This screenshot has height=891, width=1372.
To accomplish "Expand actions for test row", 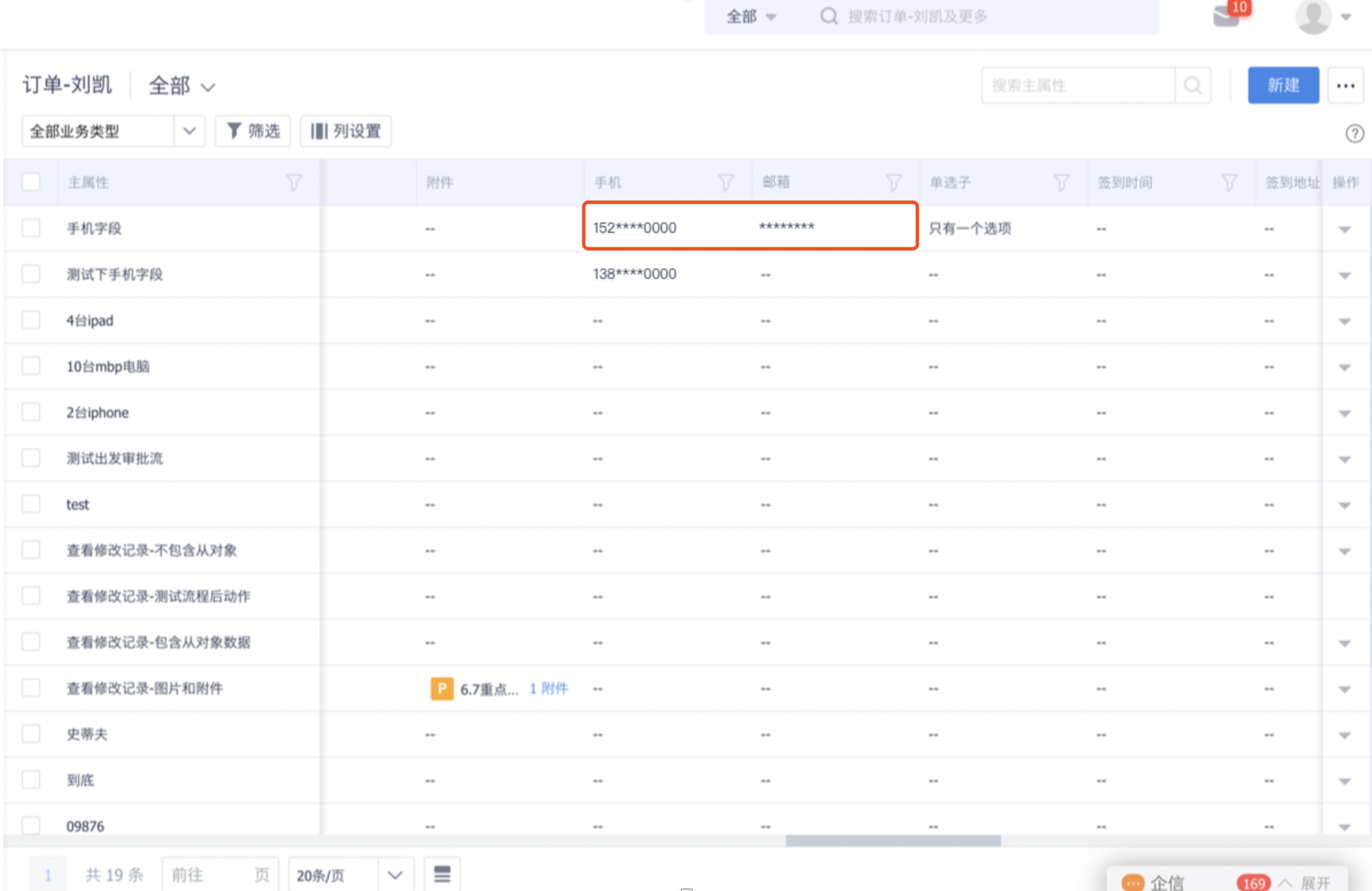I will (x=1344, y=505).
